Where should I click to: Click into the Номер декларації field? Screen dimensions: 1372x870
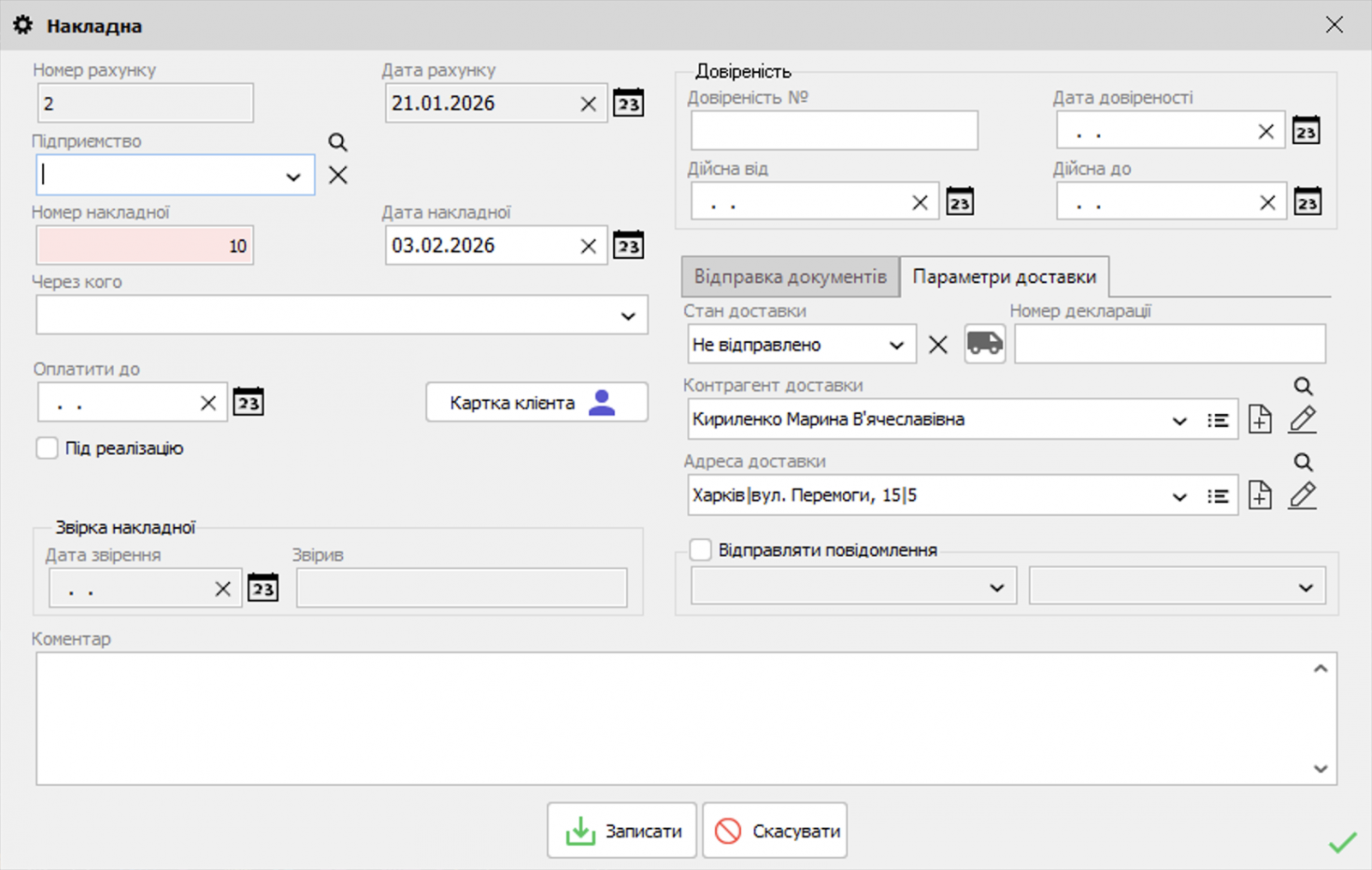(x=1170, y=344)
